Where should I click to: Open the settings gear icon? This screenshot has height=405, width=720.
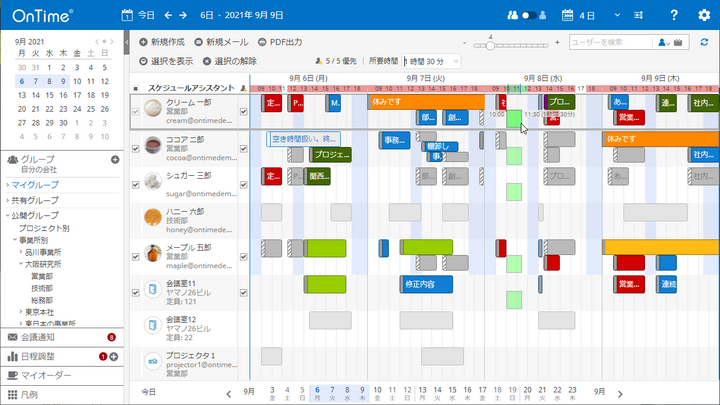[704, 15]
